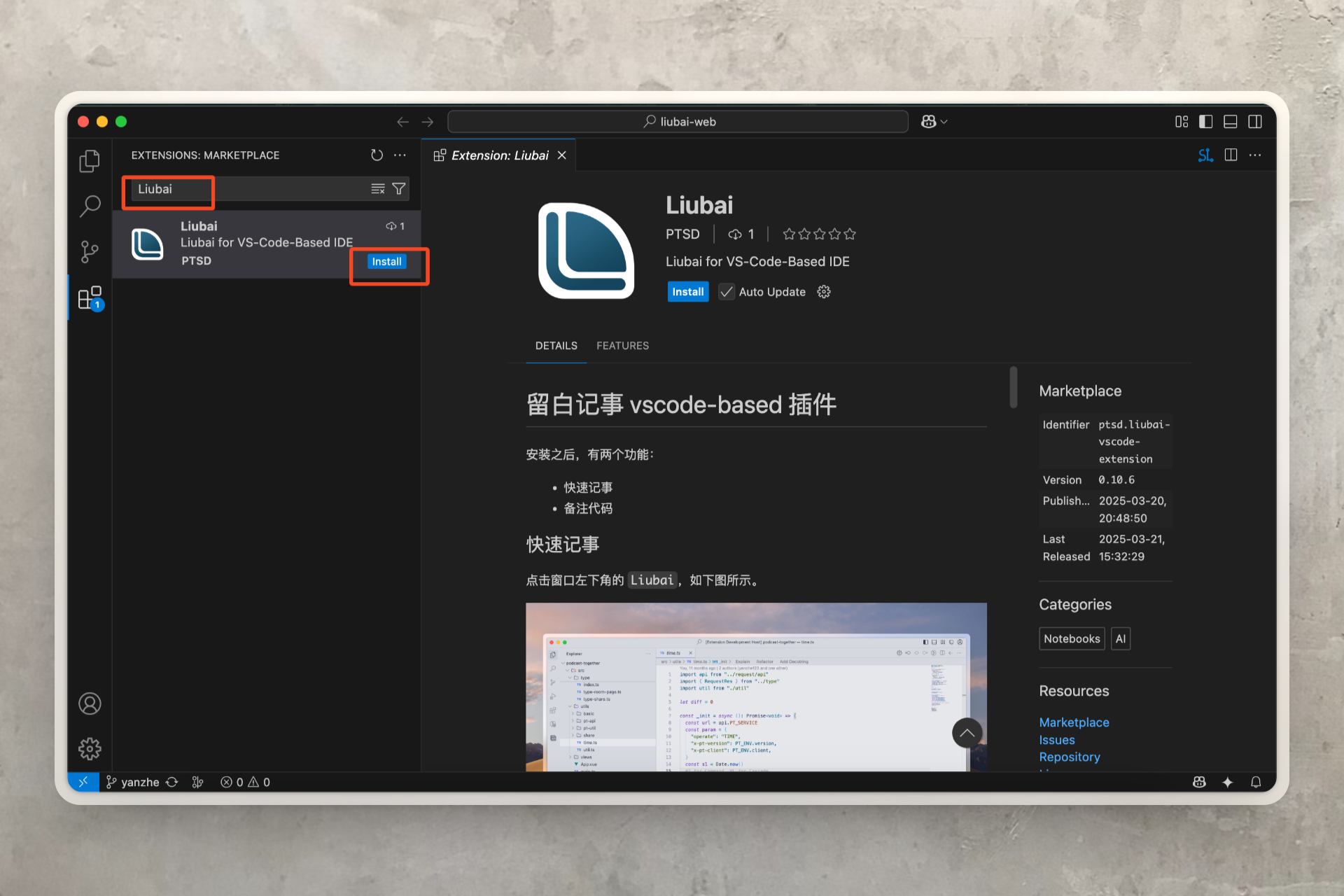Open extension settings gear dropdown
Image resolution: width=1344 pixels, height=896 pixels.
point(824,292)
